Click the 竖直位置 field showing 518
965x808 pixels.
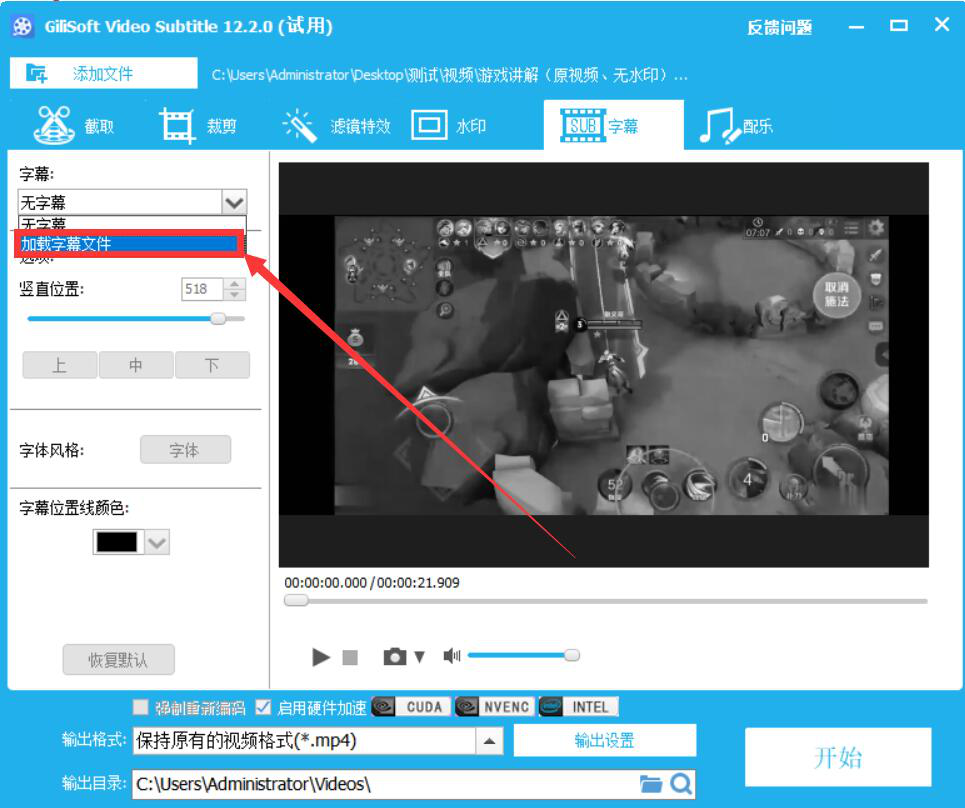coord(202,289)
